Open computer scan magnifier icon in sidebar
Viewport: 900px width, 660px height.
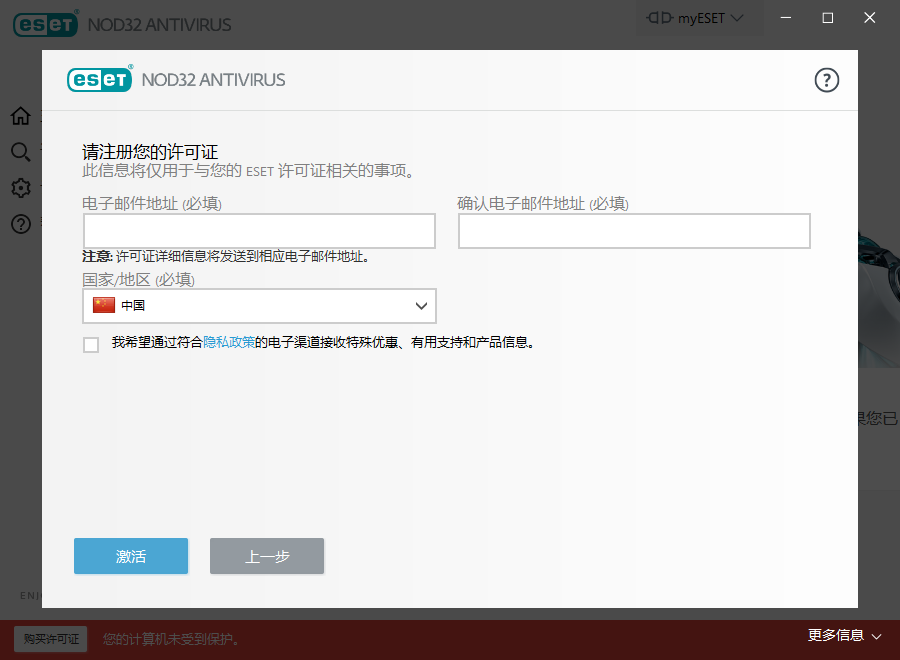coord(21,152)
